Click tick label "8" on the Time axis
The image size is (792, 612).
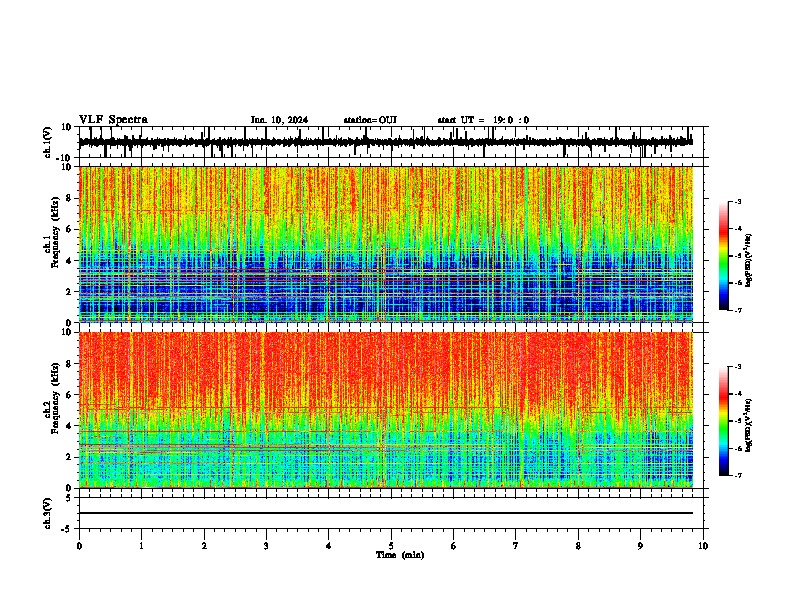pos(578,546)
